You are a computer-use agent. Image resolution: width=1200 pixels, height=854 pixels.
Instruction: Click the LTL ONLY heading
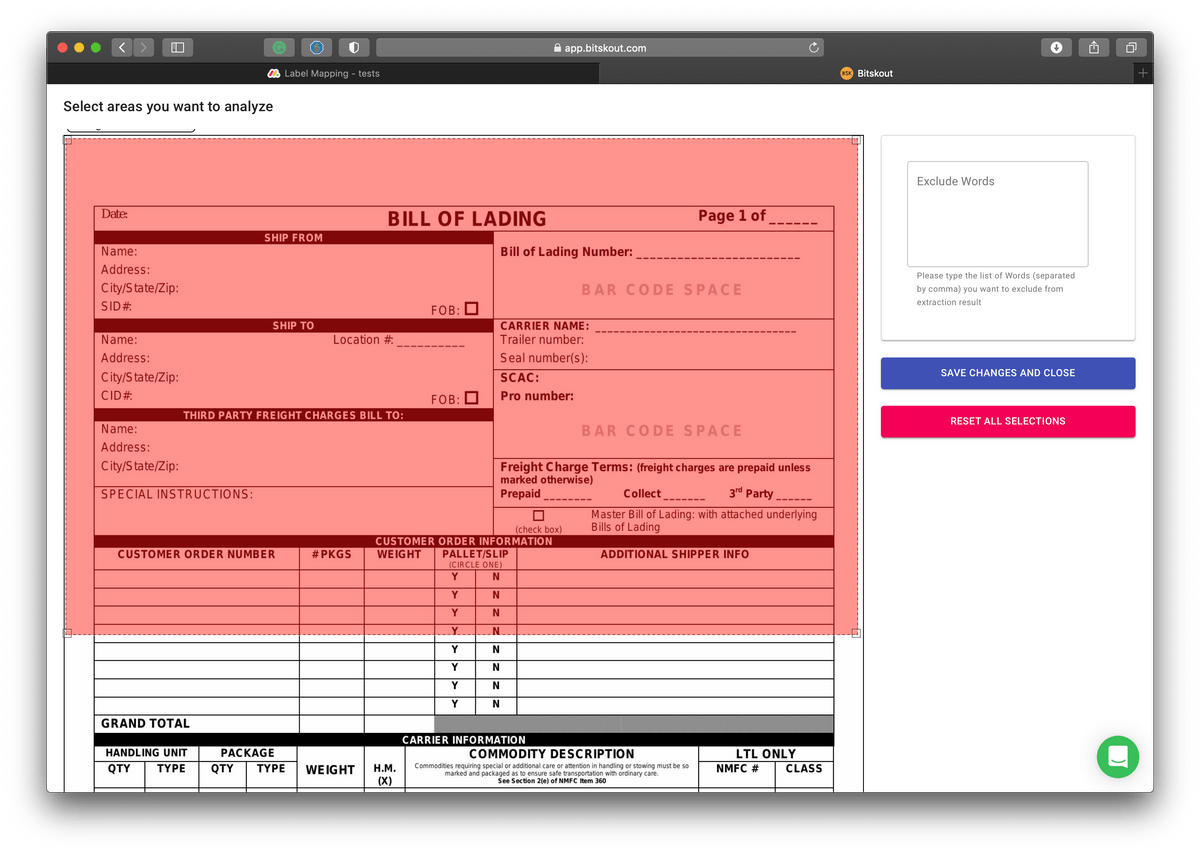point(765,754)
